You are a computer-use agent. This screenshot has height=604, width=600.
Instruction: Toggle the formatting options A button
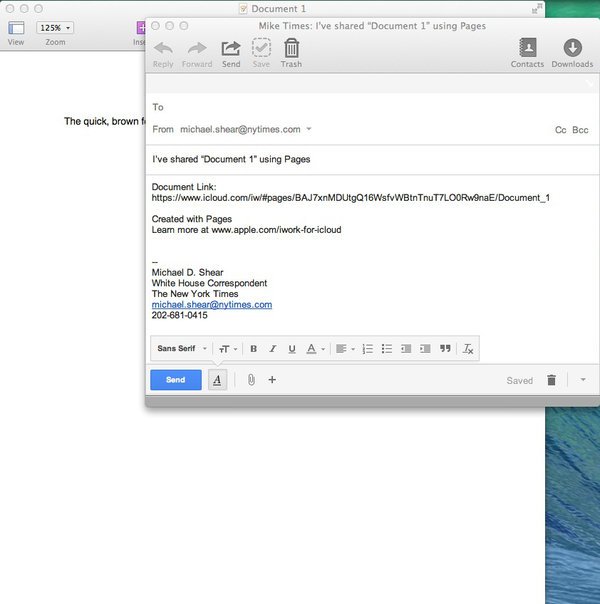coord(217,380)
